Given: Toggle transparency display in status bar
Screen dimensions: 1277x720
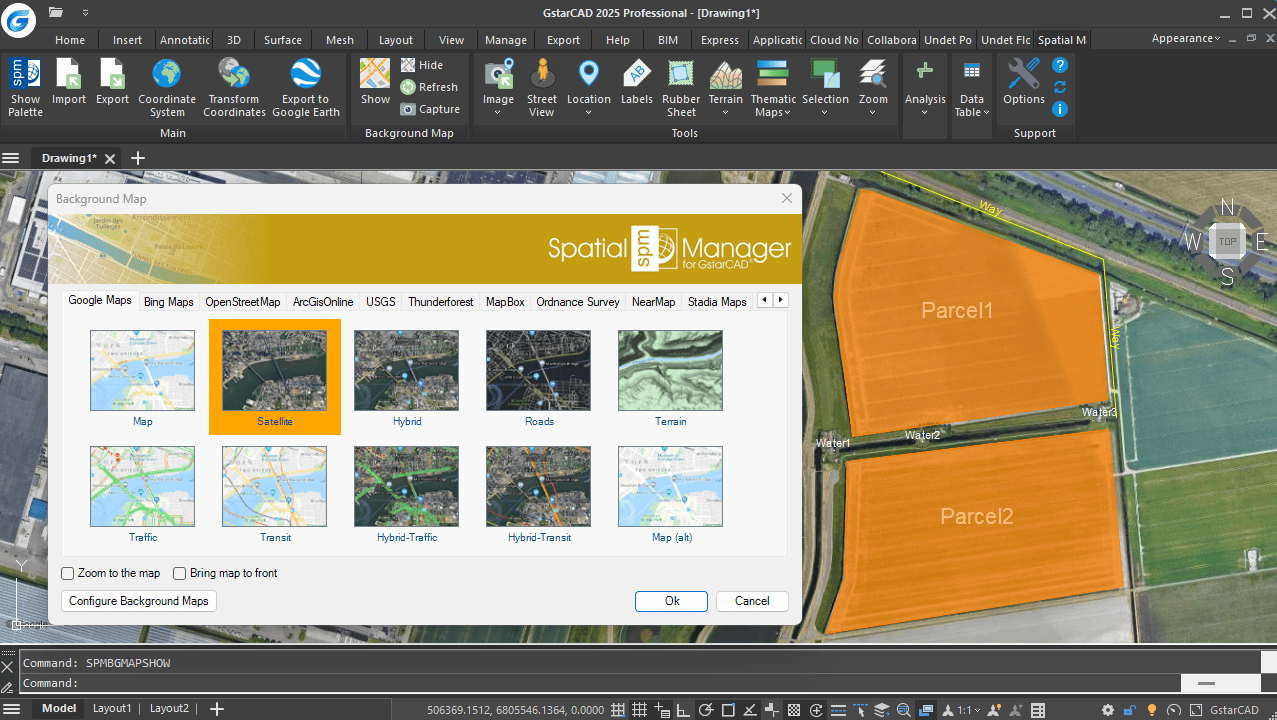Looking at the screenshot, I should [x=793, y=710].
